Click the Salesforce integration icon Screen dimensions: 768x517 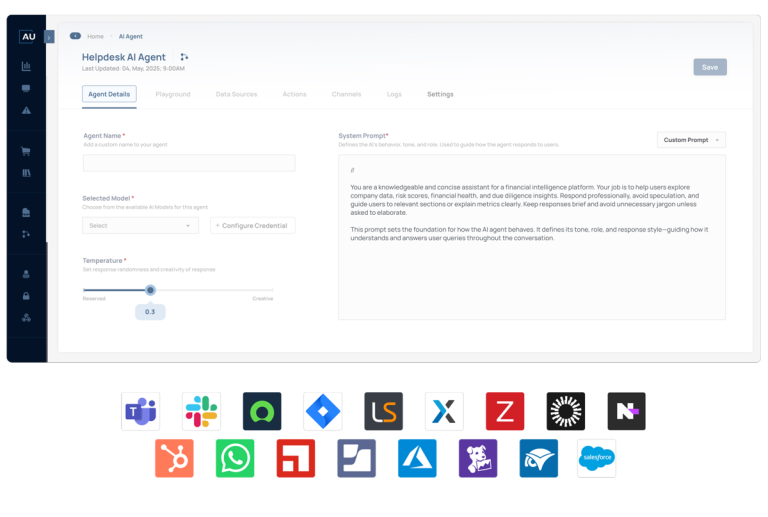coord(597,458)
